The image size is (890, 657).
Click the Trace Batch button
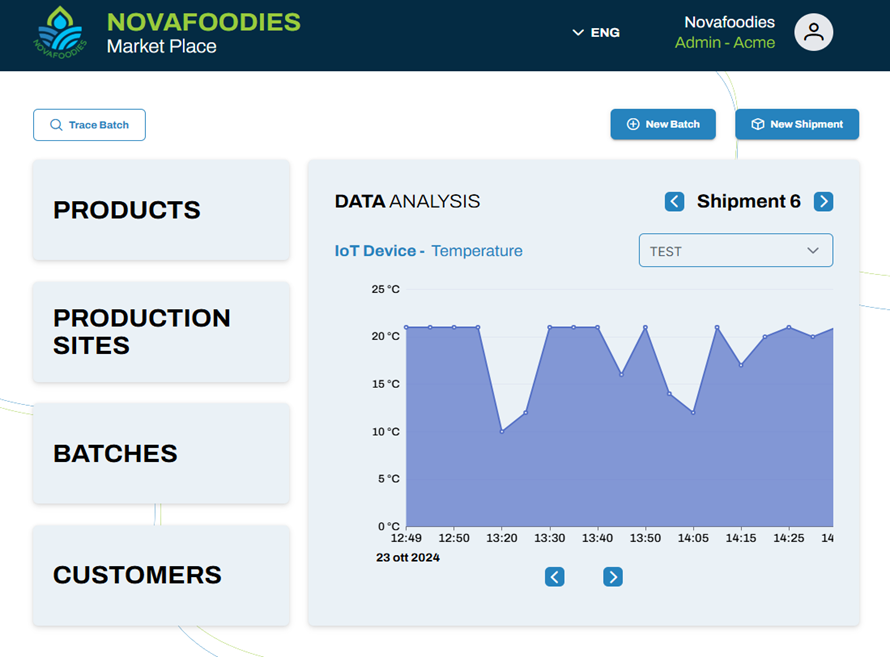pos(89,125)
